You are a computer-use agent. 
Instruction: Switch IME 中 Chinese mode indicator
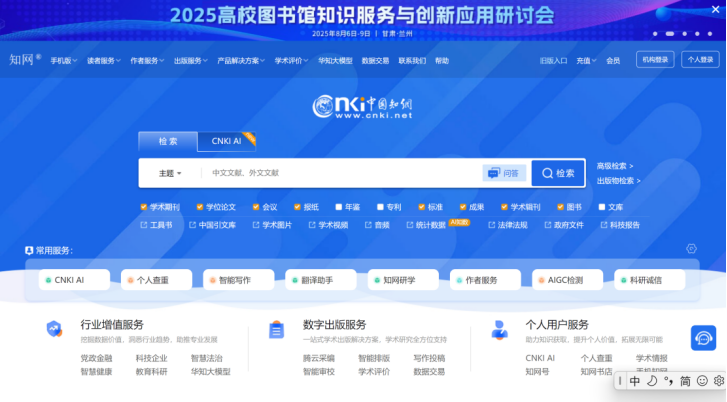tap(635, 381)
